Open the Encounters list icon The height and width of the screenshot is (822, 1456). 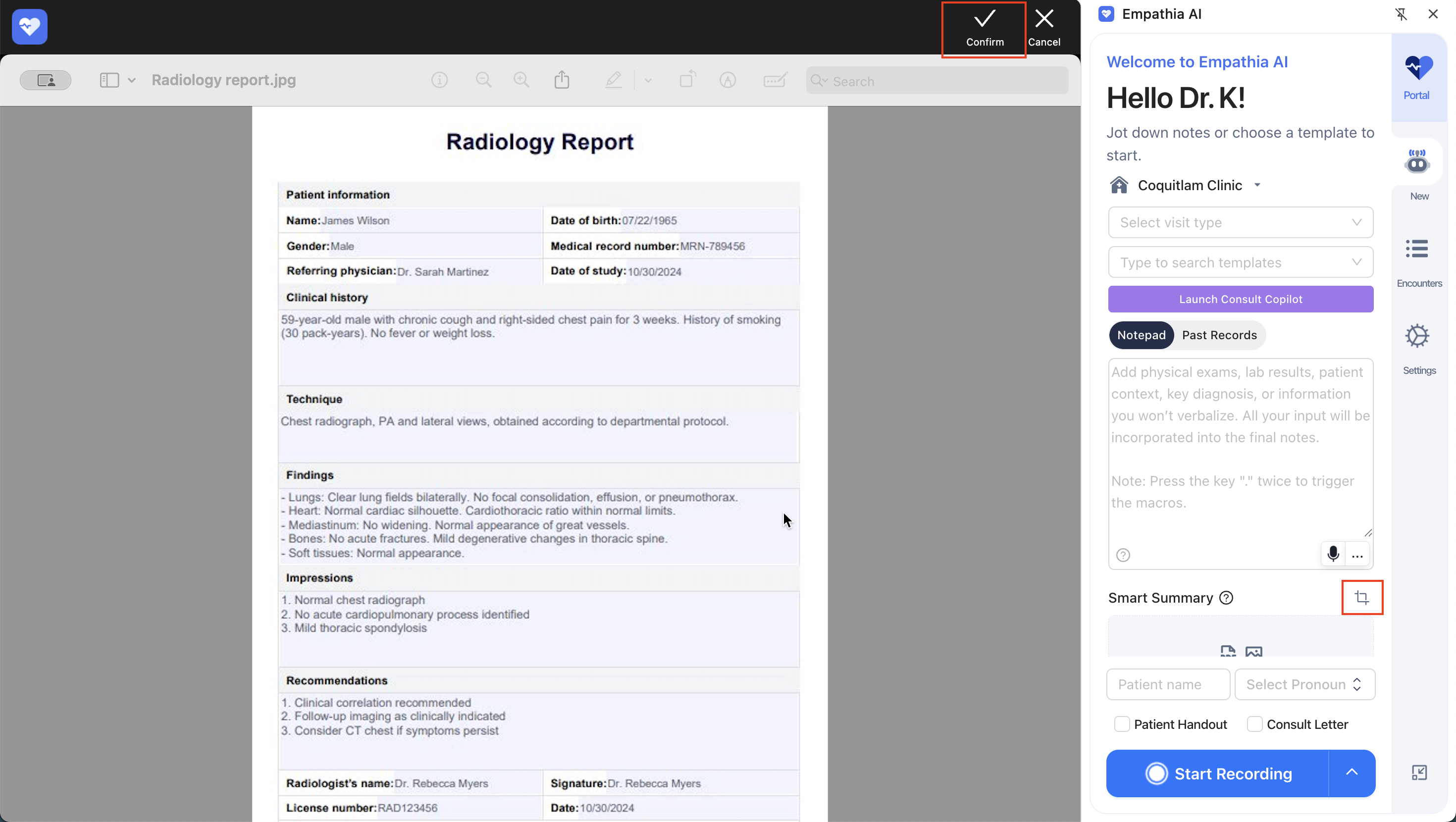[x=1417, y=249]
